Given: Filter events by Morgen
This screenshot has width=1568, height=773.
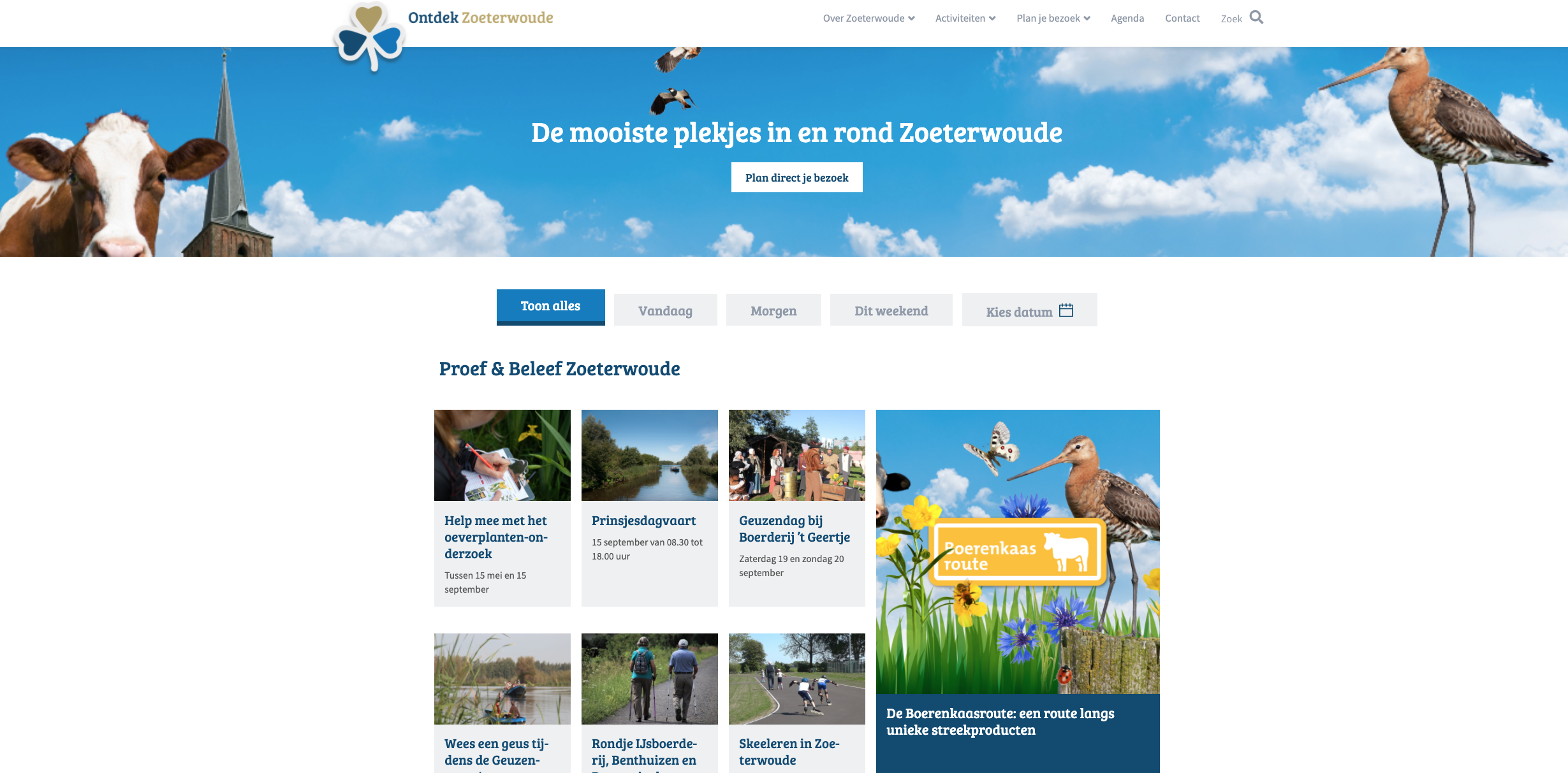Looking at the screenshot, I should 773,310.
